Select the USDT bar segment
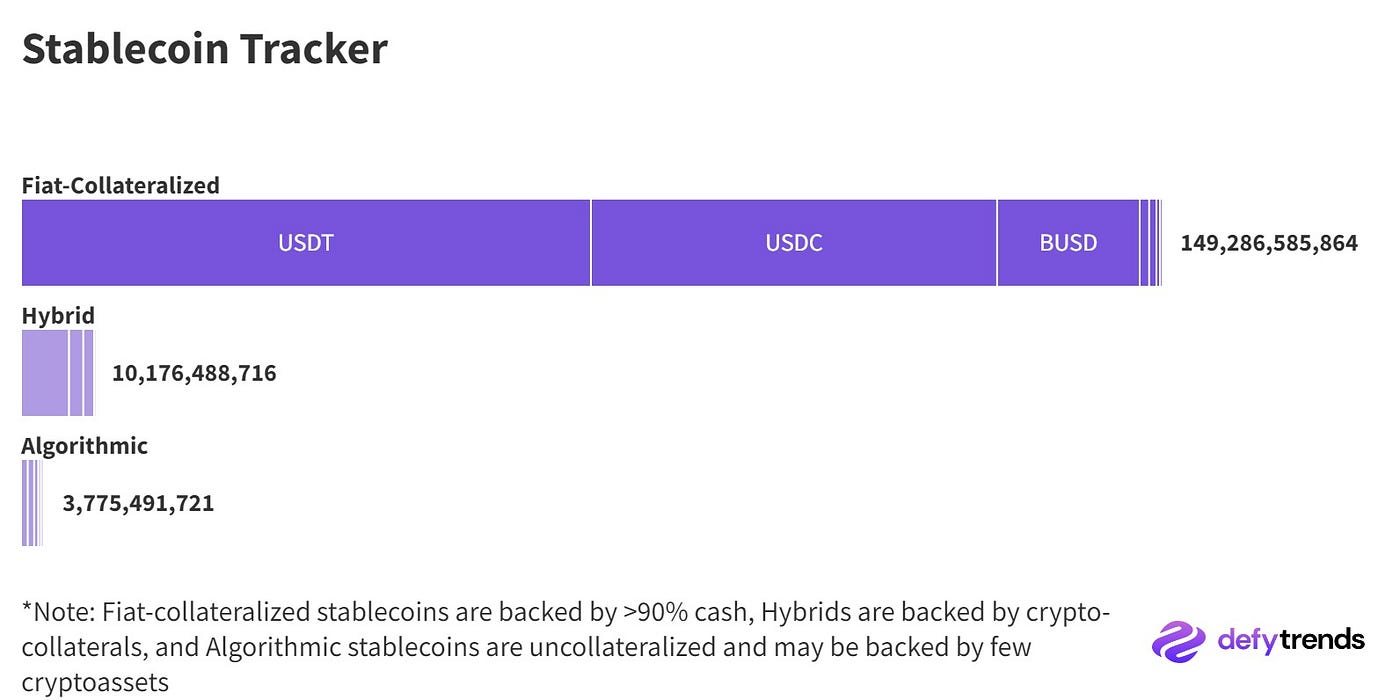 [306, 243]
